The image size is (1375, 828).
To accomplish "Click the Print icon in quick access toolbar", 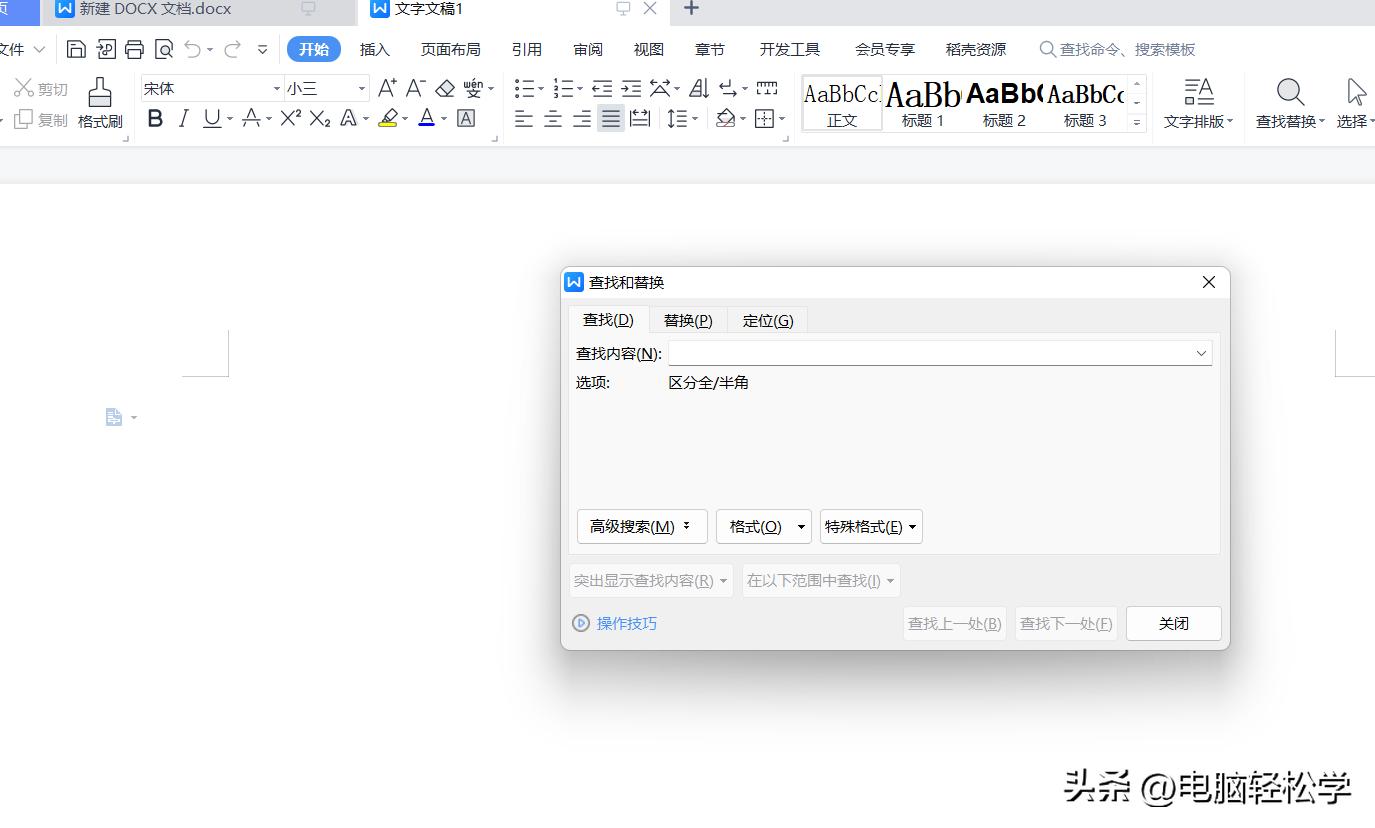I will pyautogui.click(x=134, y=48).
